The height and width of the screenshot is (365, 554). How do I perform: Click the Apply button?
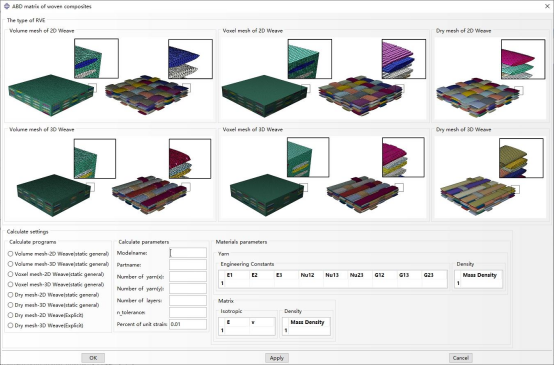(x=277, y=358)
